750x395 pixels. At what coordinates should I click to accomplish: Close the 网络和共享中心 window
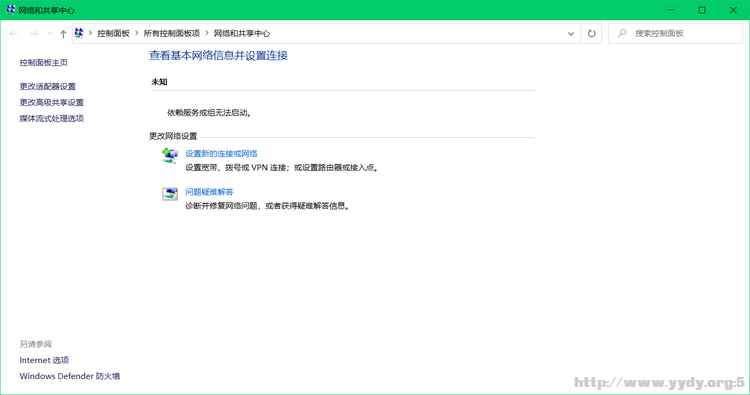click(733, 10)
